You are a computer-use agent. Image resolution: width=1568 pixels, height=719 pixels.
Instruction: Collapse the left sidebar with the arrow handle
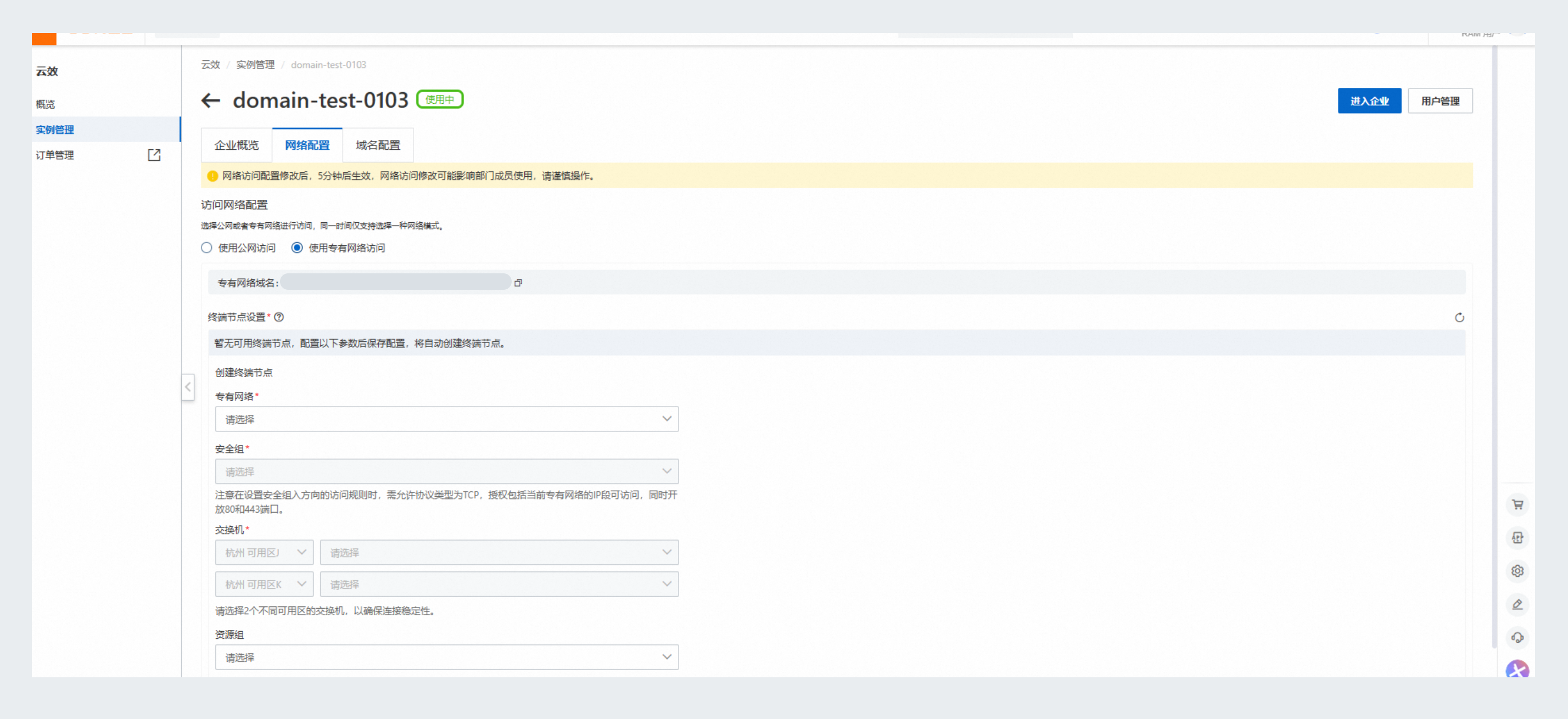(187, 387)
